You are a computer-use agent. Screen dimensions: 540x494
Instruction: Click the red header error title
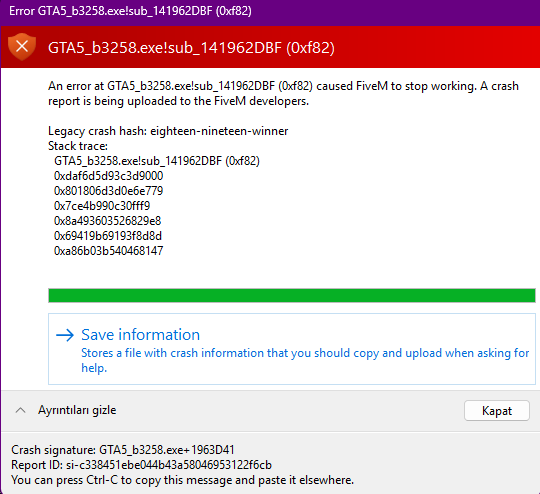(191, 48)
